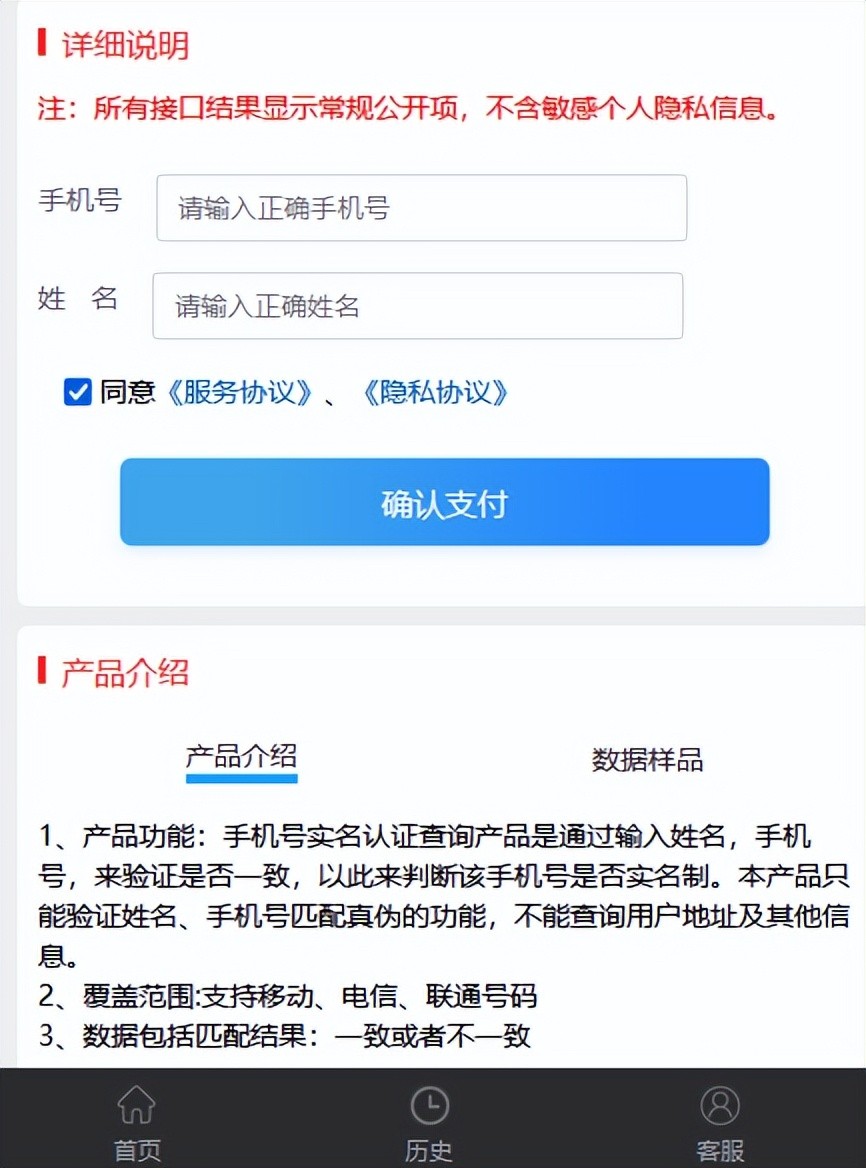Switch to the 数据样品 tab
This screenshot has height=1168, width=866.
point(647,760)
